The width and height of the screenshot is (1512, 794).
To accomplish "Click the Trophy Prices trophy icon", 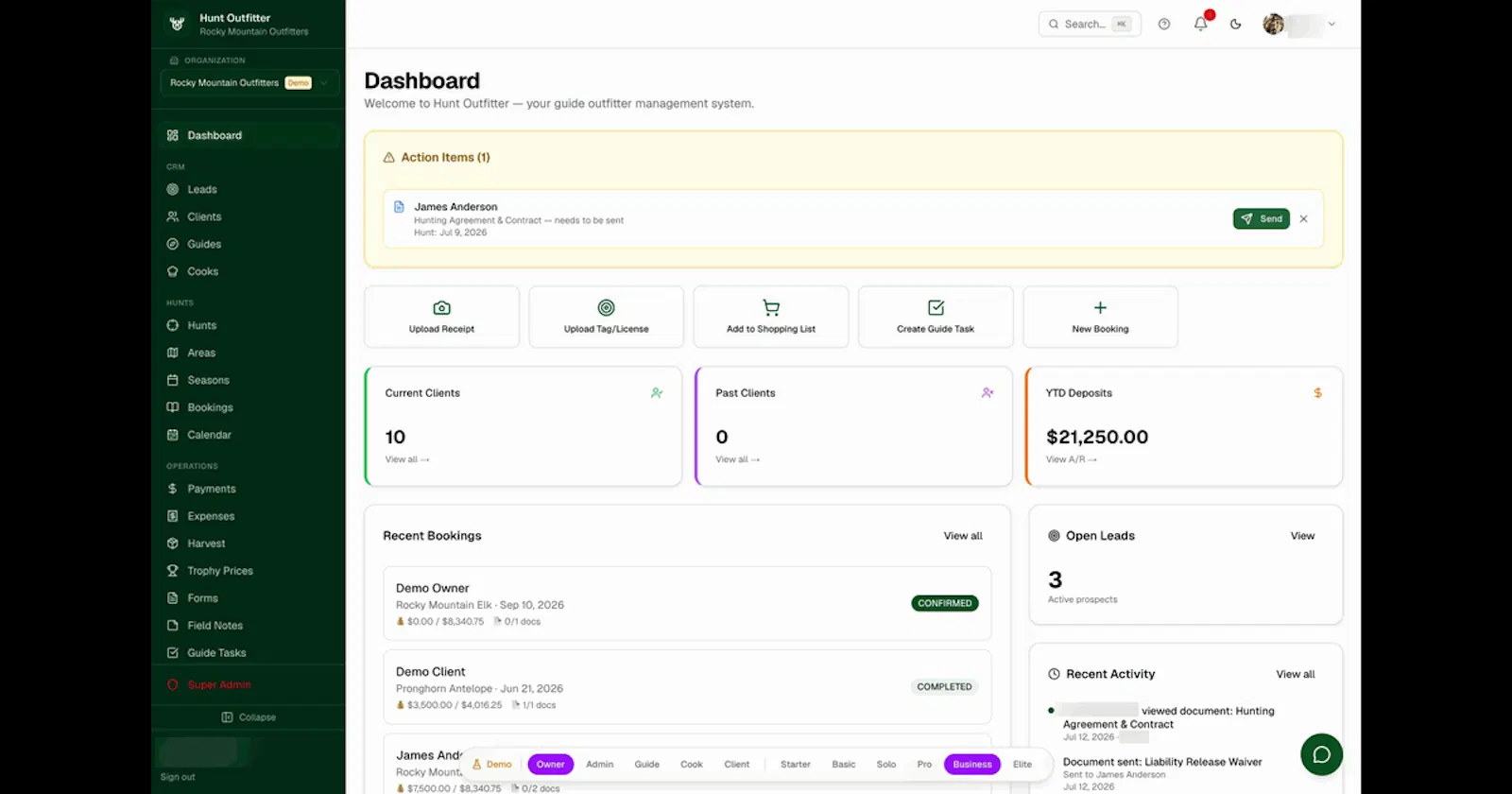I will click(173, 571).
